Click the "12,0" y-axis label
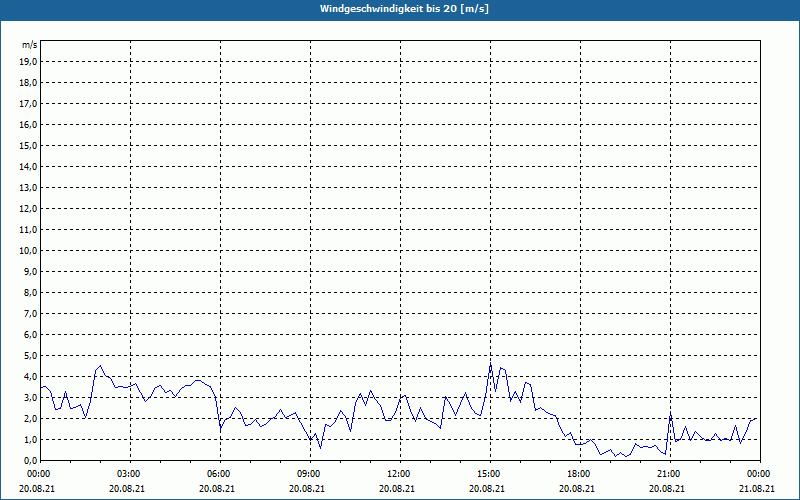Image resolution: width=800 pixels, height=500 pixels. click(29, 209)
